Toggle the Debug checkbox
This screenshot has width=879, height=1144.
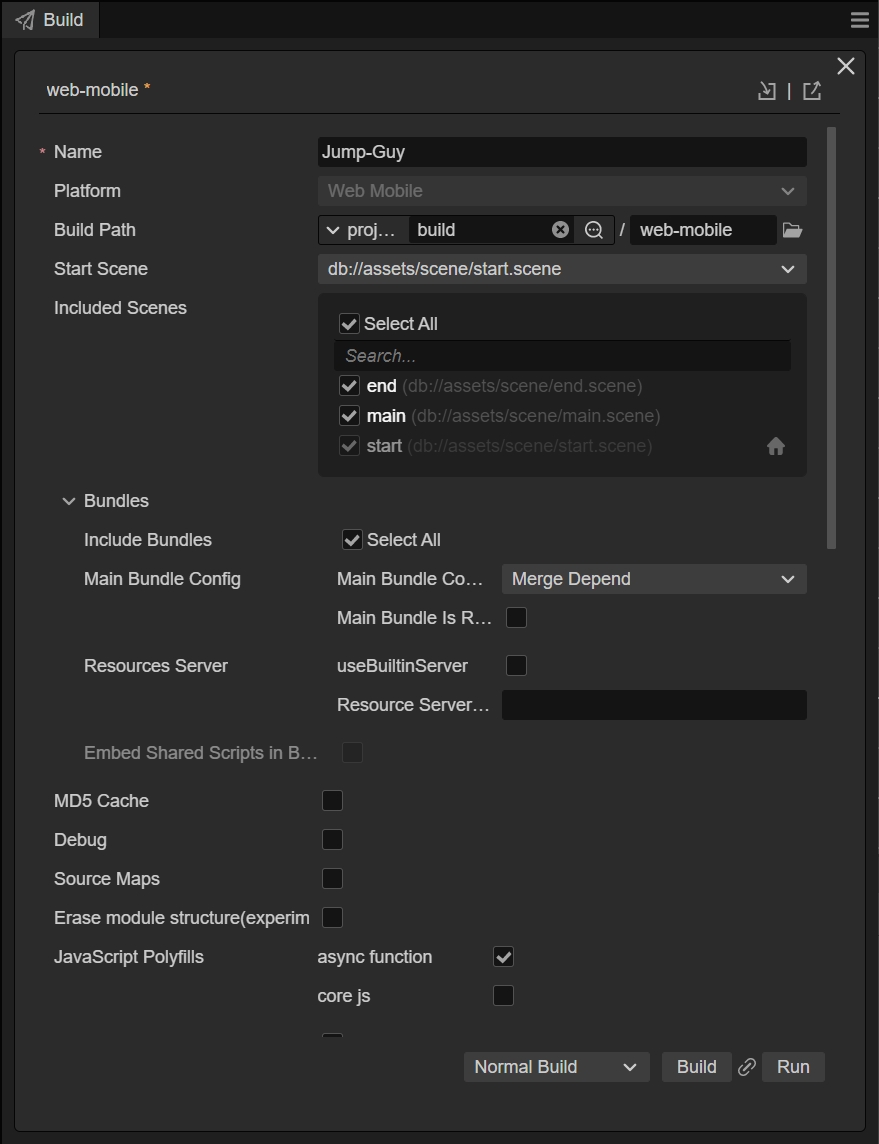[332, 840]
